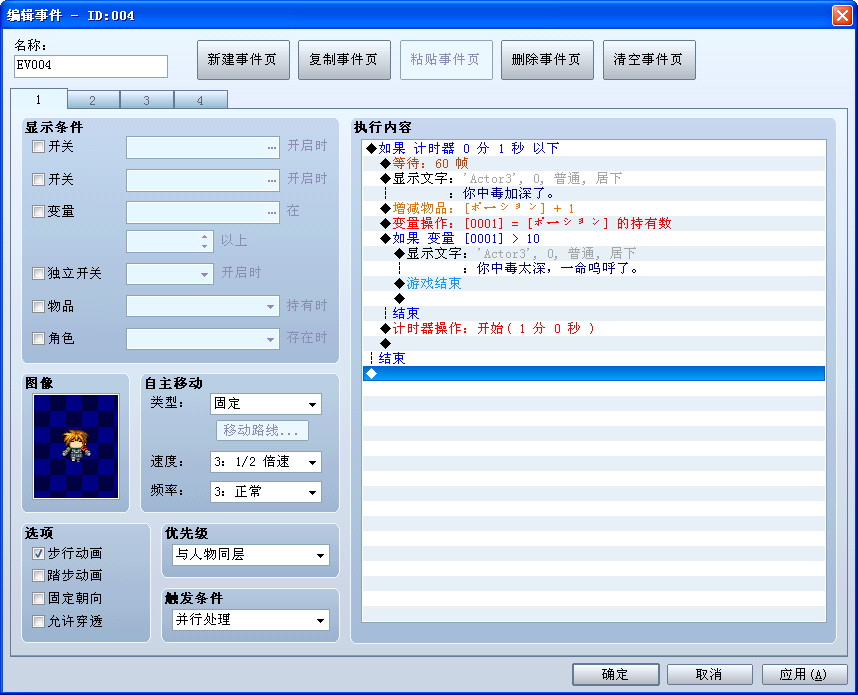Cancel the dialog with 取消
This screenshot has width=858, height=695.
(710, 674)
